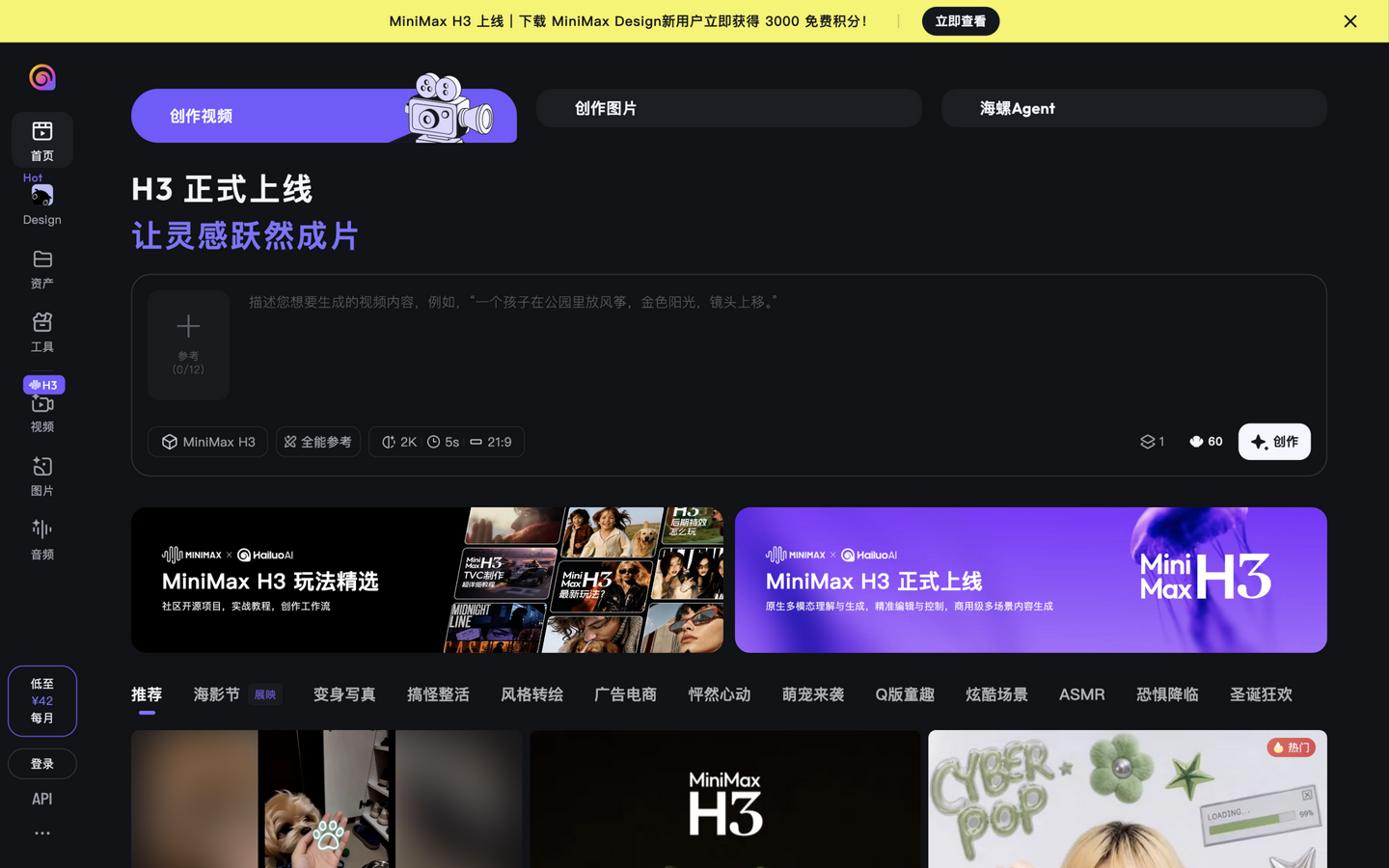Select the 创作视频 tab
This screenshot has width=1389, height=868.
(x=324, y=116)
